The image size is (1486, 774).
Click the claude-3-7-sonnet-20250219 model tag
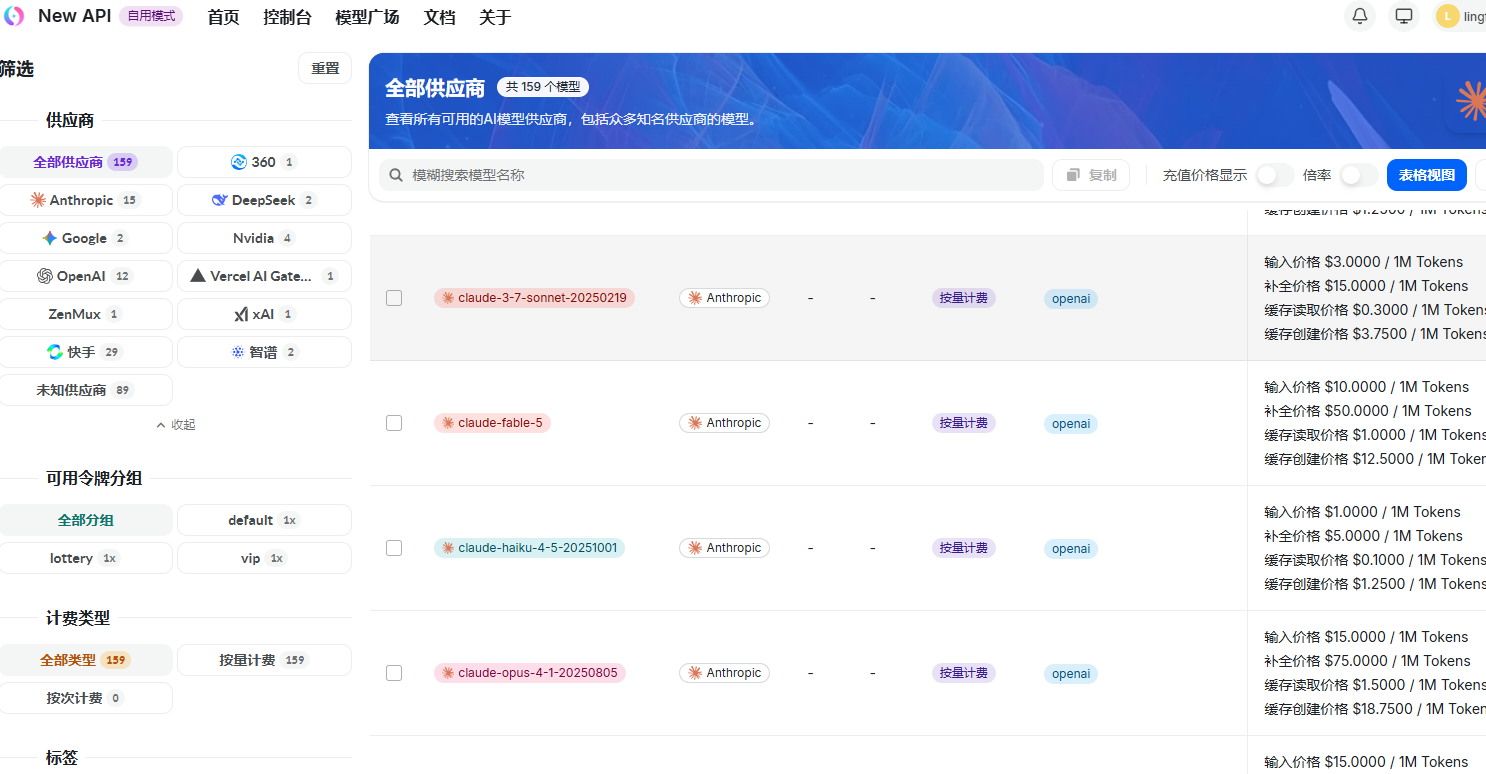coord(534,298)
